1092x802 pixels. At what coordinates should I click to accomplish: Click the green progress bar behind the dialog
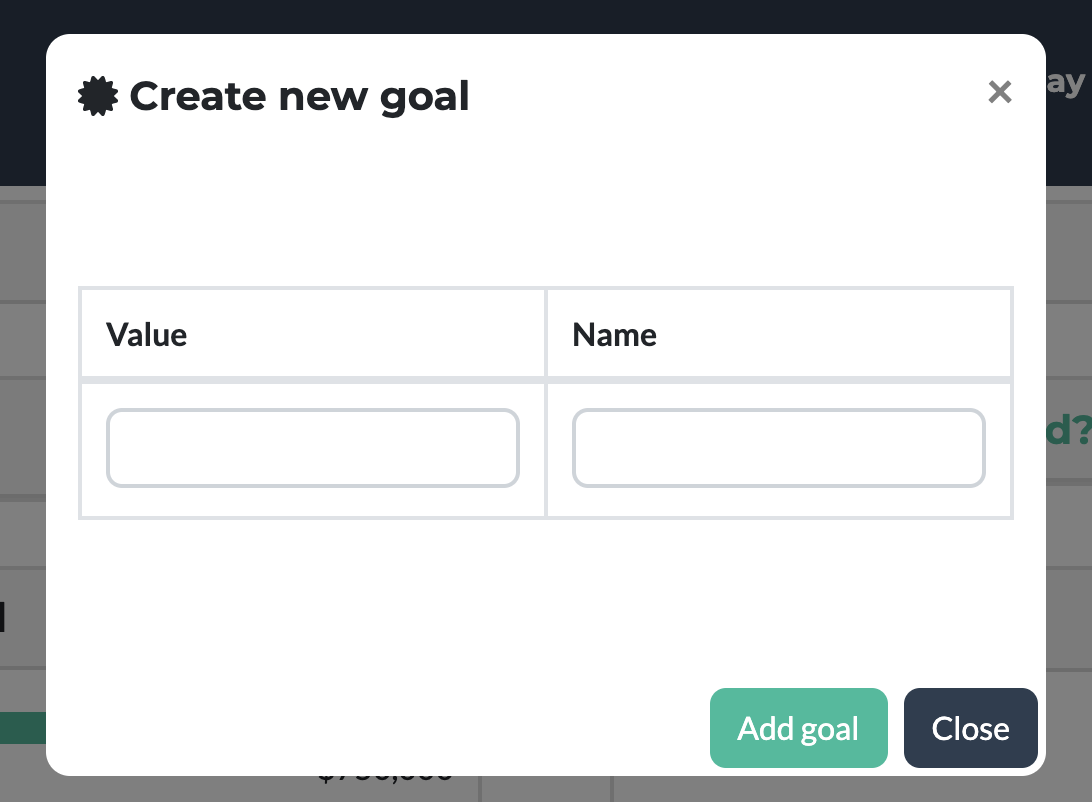[23, 728]
